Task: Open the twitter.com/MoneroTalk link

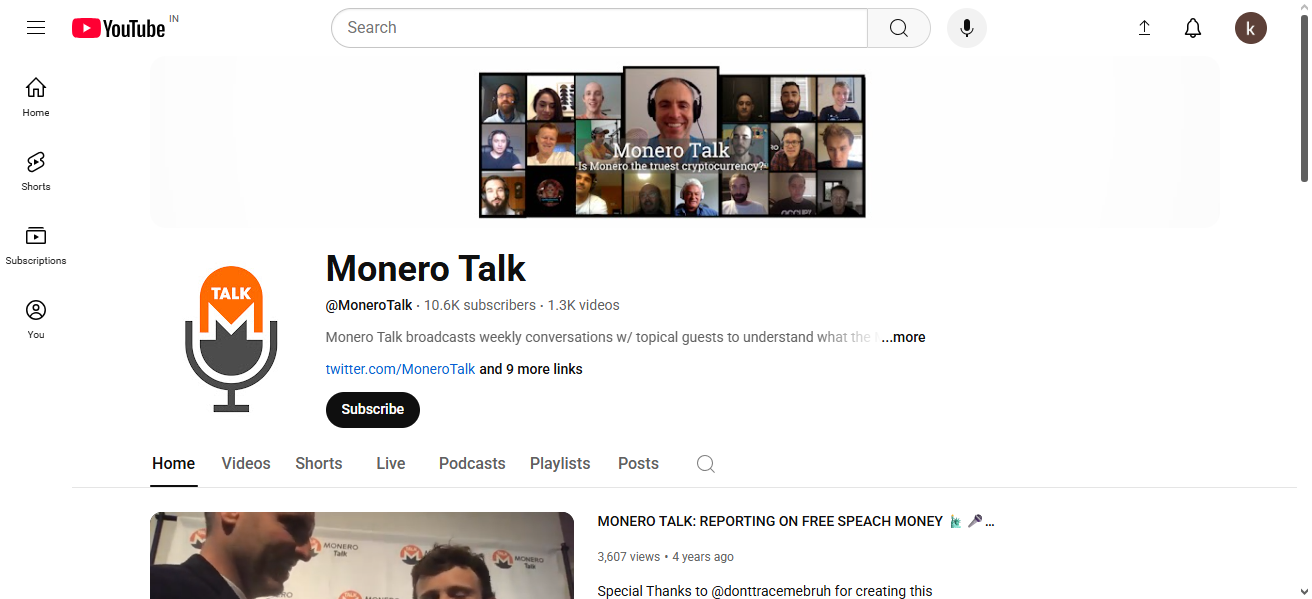Action: (x=400, y=369)
